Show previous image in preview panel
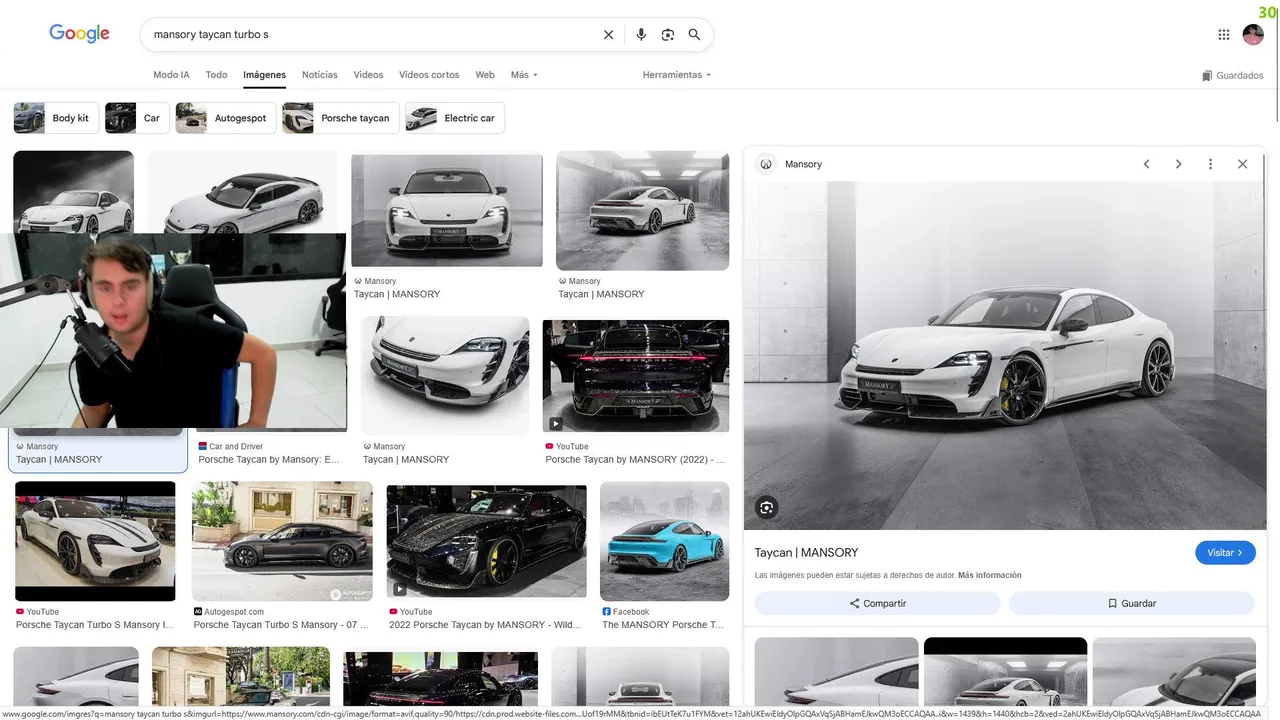 (x=1147, y=164)
